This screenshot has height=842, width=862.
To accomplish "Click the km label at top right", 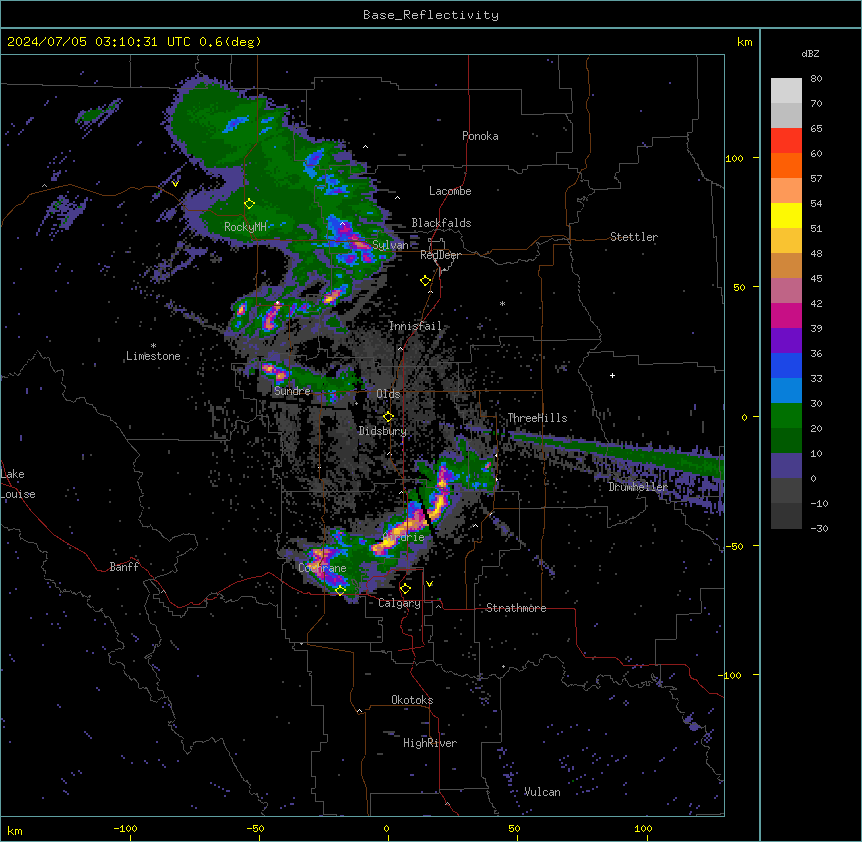I will [744, 42].
